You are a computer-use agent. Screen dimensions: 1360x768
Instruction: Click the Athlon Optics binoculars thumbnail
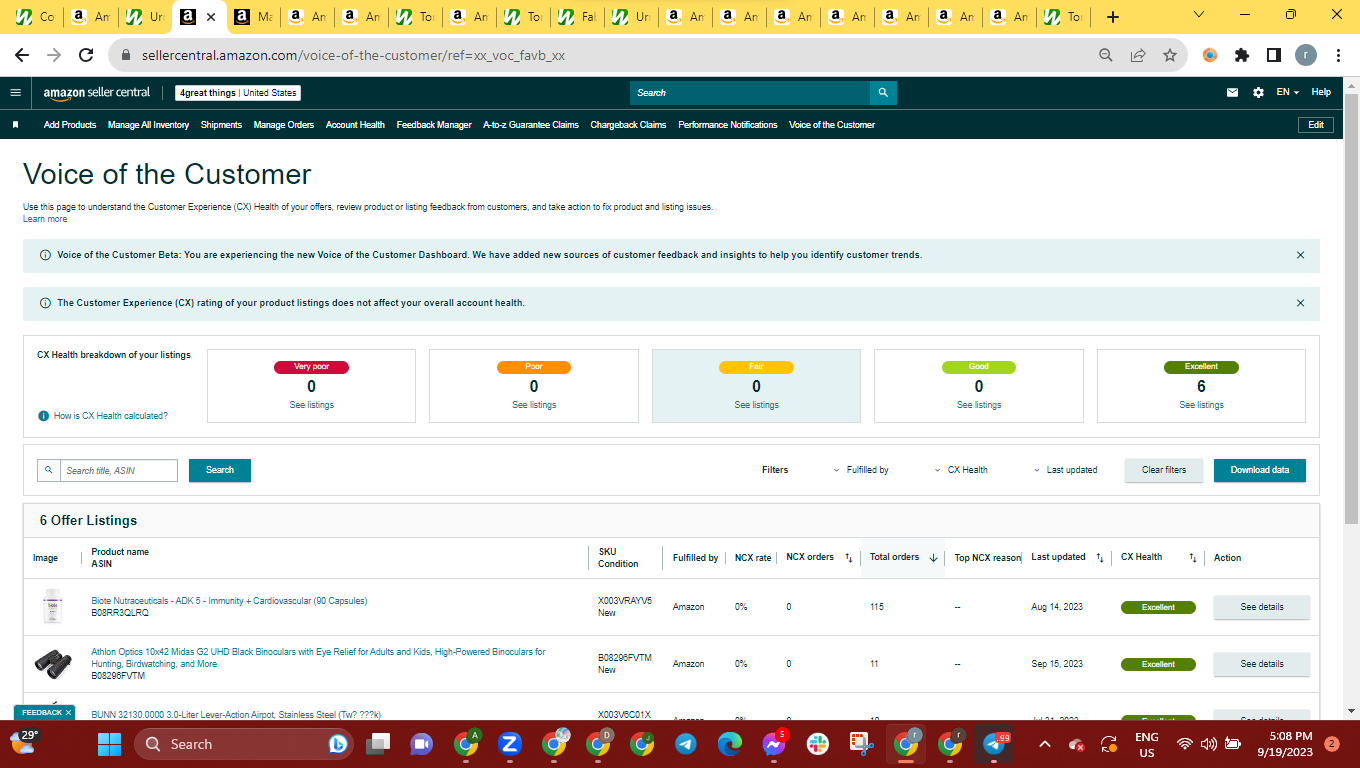coord(52,662)
